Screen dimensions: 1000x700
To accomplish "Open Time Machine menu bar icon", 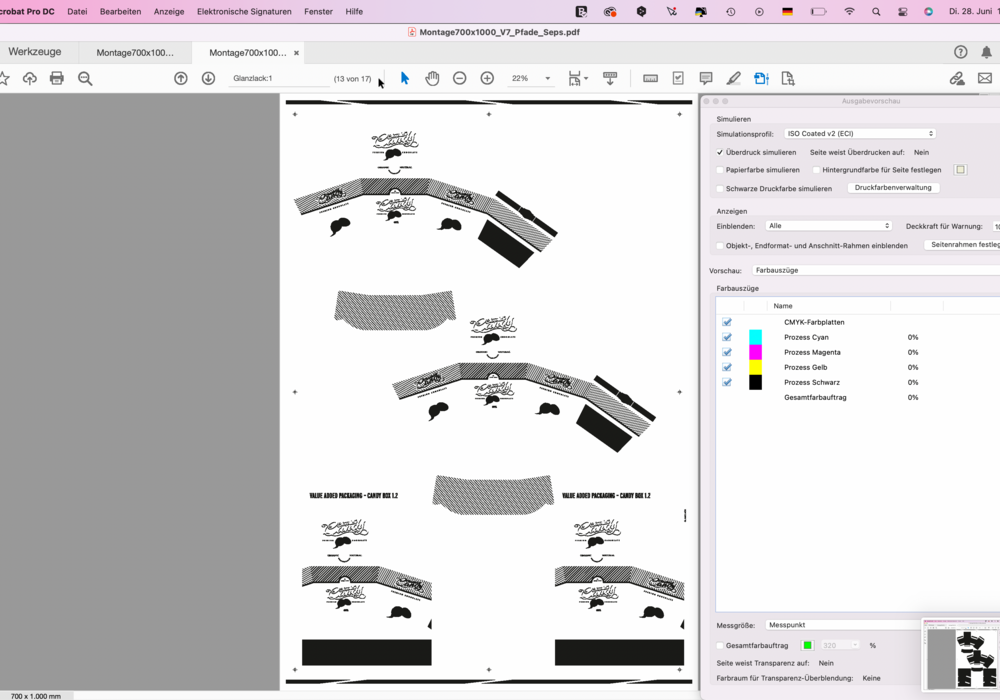I will [x=730, y=11].
